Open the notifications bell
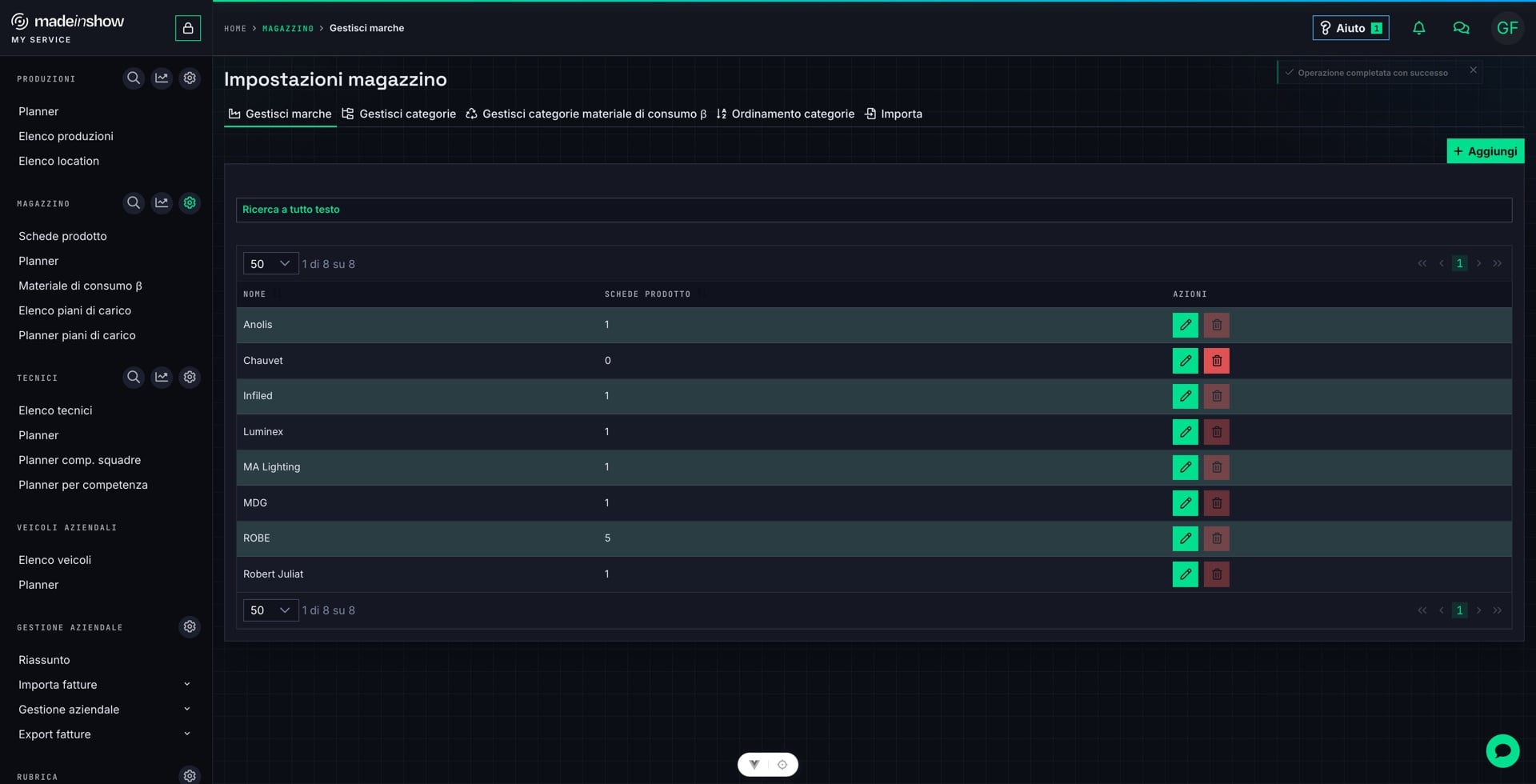This screenshot has height=784, width=1536. (1418, 28)
